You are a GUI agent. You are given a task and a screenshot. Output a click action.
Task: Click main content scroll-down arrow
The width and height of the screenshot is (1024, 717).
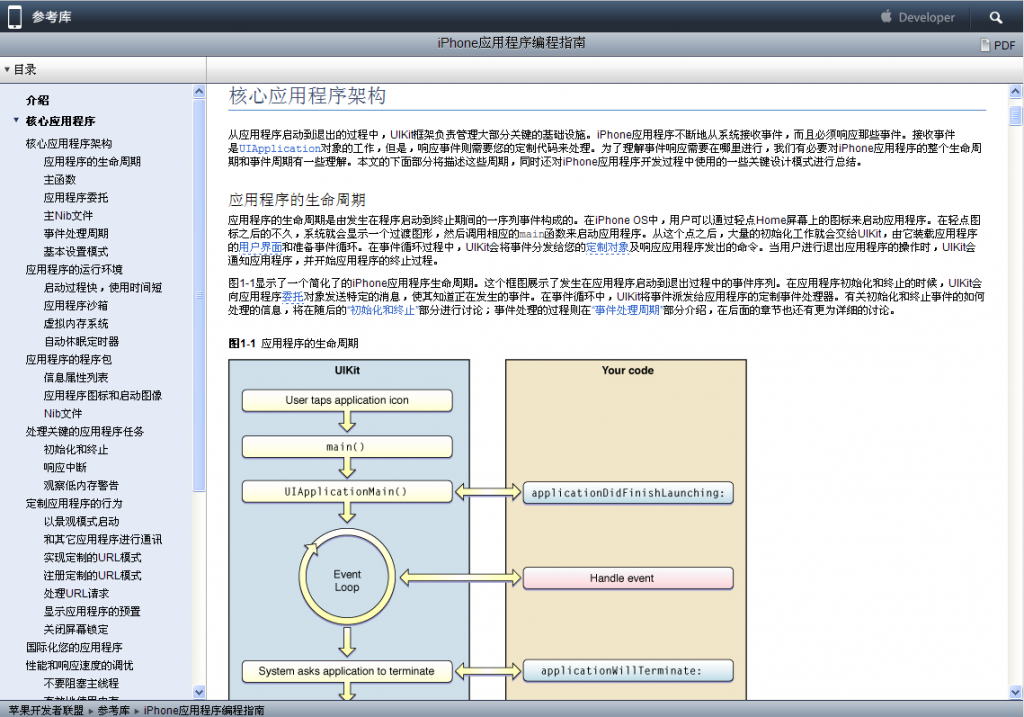[1015, 692]
